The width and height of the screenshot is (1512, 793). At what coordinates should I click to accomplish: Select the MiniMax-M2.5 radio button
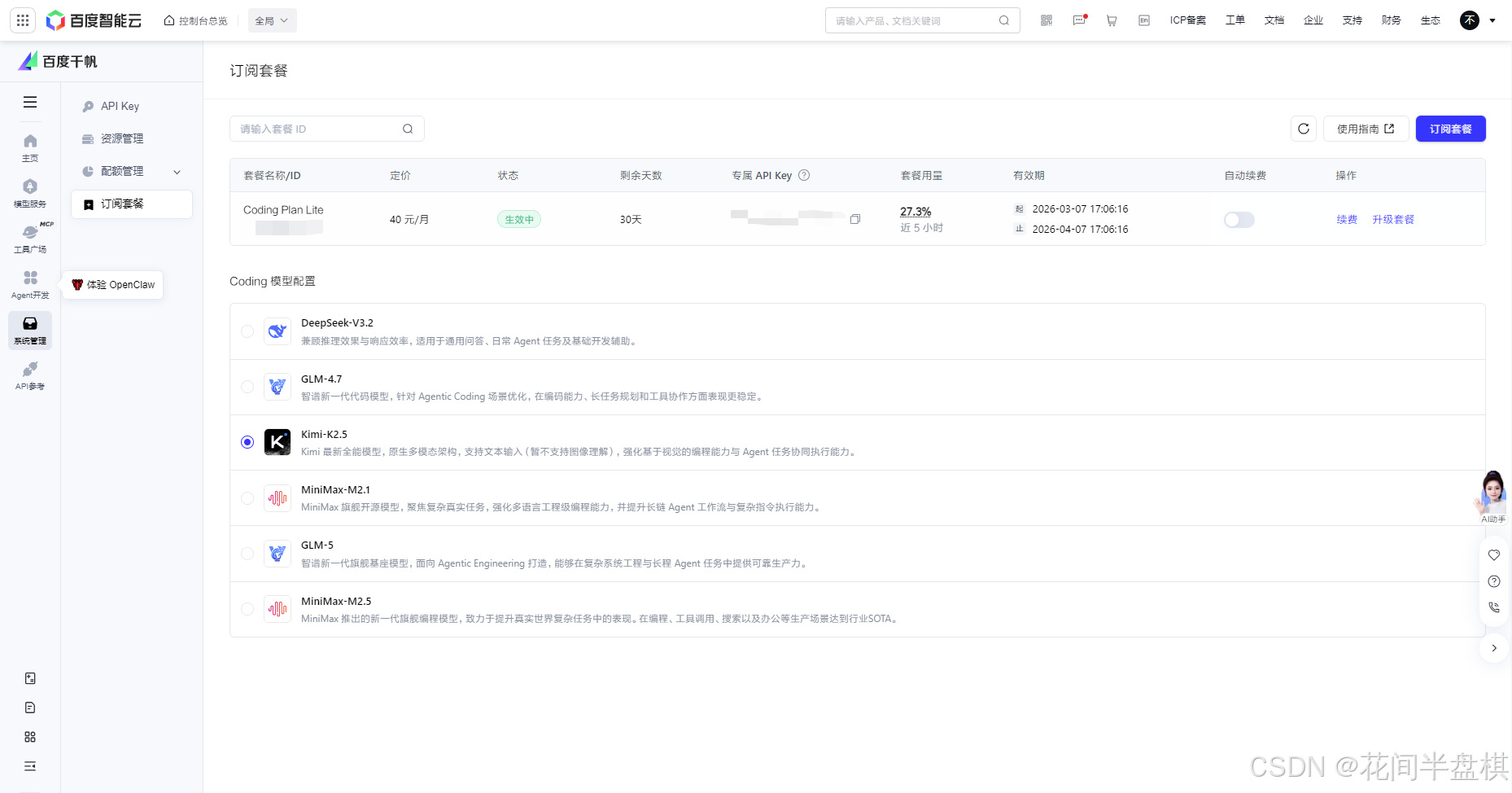tap(247, 609)
